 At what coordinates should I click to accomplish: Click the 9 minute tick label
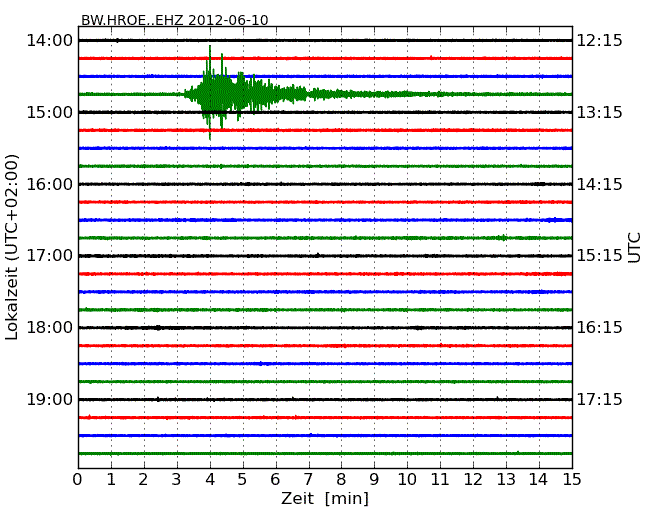(374, 480)
